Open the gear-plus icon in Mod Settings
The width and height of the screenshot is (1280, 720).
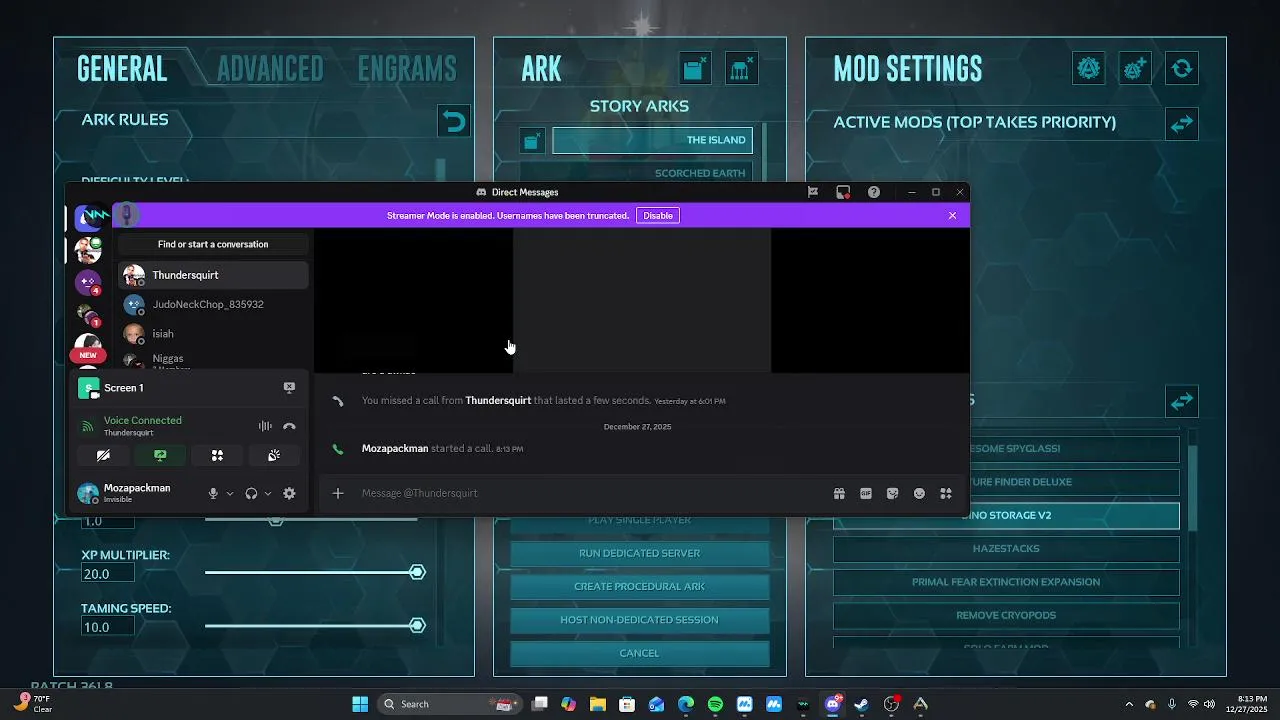coord(1135,68)
